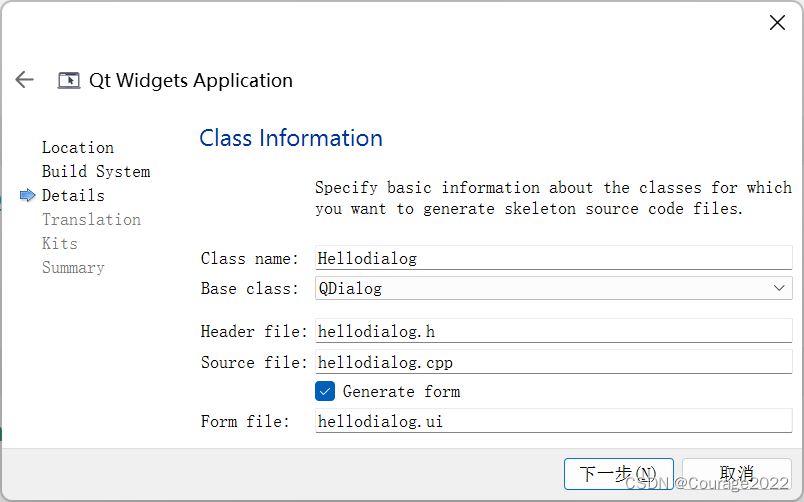The image size is (804, 502).
Task: Expand Base class list via chevron arrow
Action: 779,288
